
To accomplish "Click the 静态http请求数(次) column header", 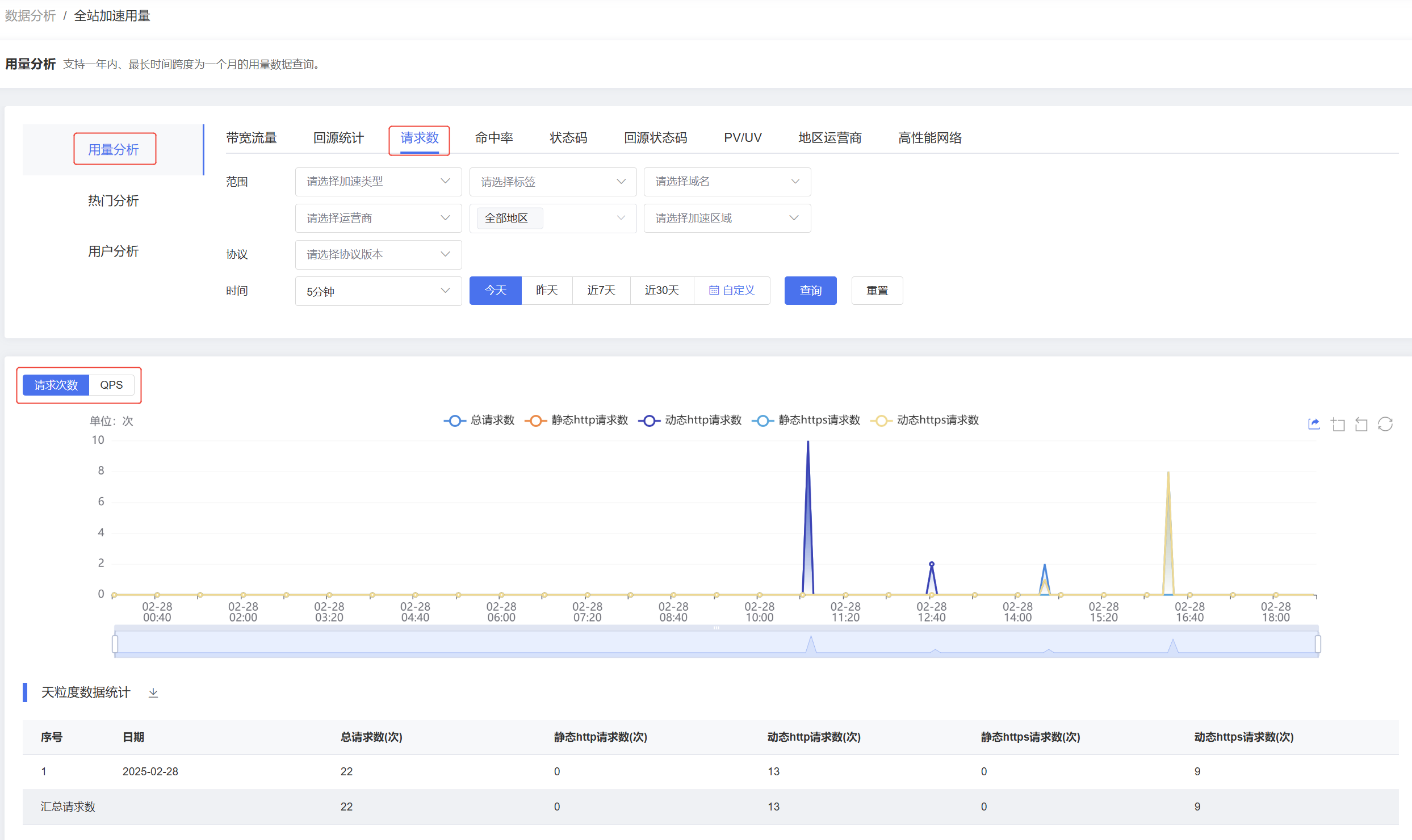I will click(x=600, y=737).
